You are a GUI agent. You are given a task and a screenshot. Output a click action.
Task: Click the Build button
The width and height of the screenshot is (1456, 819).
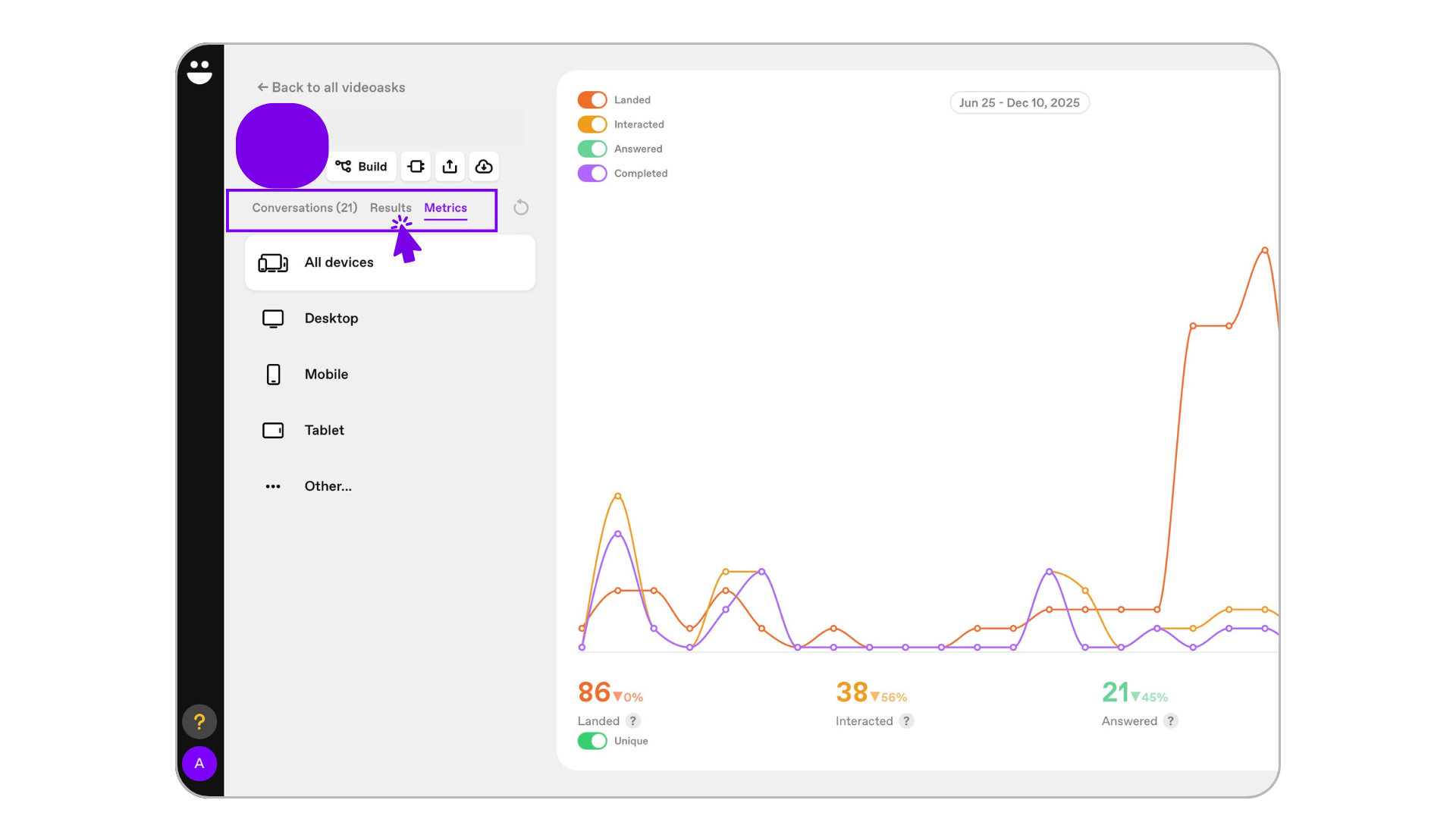pyautogui.click(x=362, y=167)
